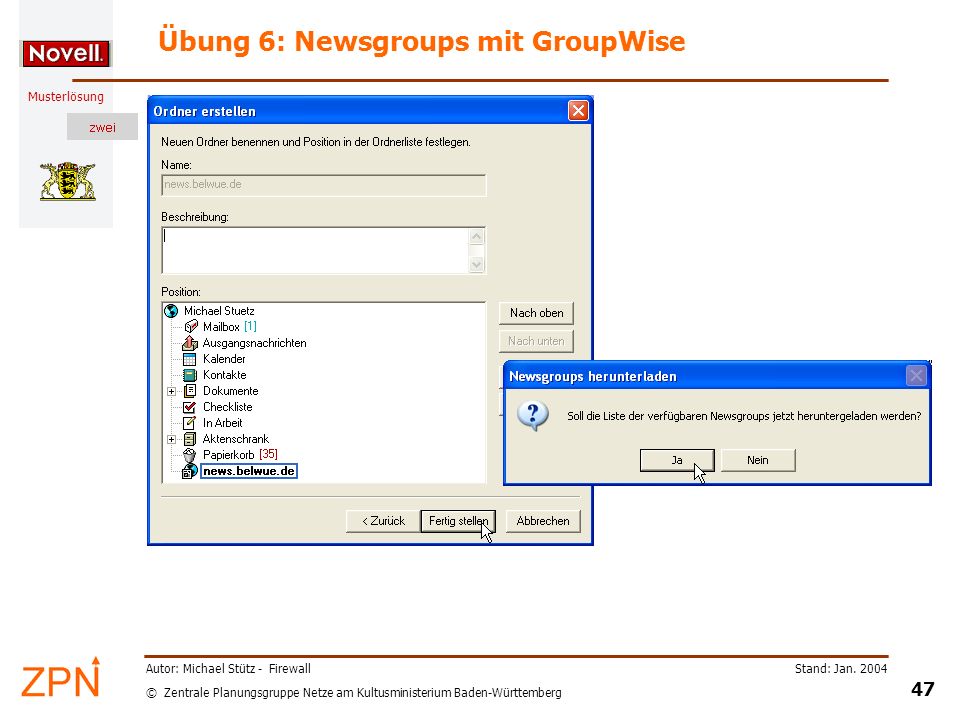960x720 pixels.
Task: Click the Name field with news.belwue.de
Action: (x=324, y=185)
